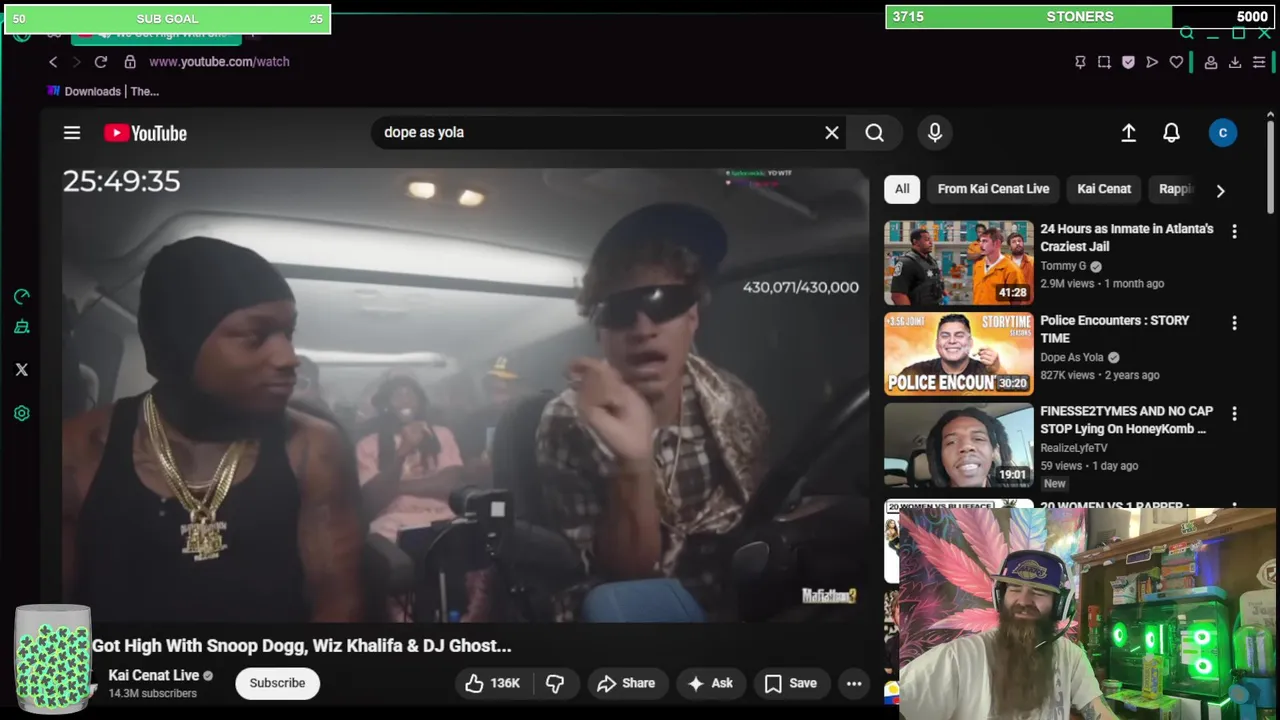Image resolution: width=1280 pixels, height=720 pixels.
Task: Open Police Encounters : STORY TIME title
Action: pyautogui.click(x=1115, y=329)
